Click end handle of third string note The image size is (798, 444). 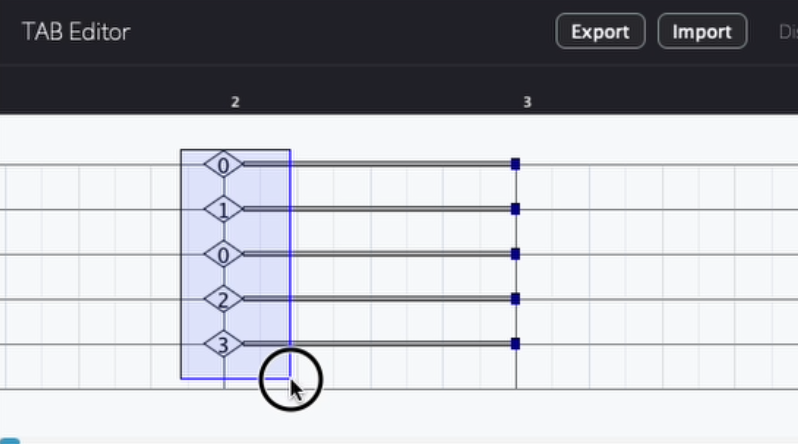point(515,254)
